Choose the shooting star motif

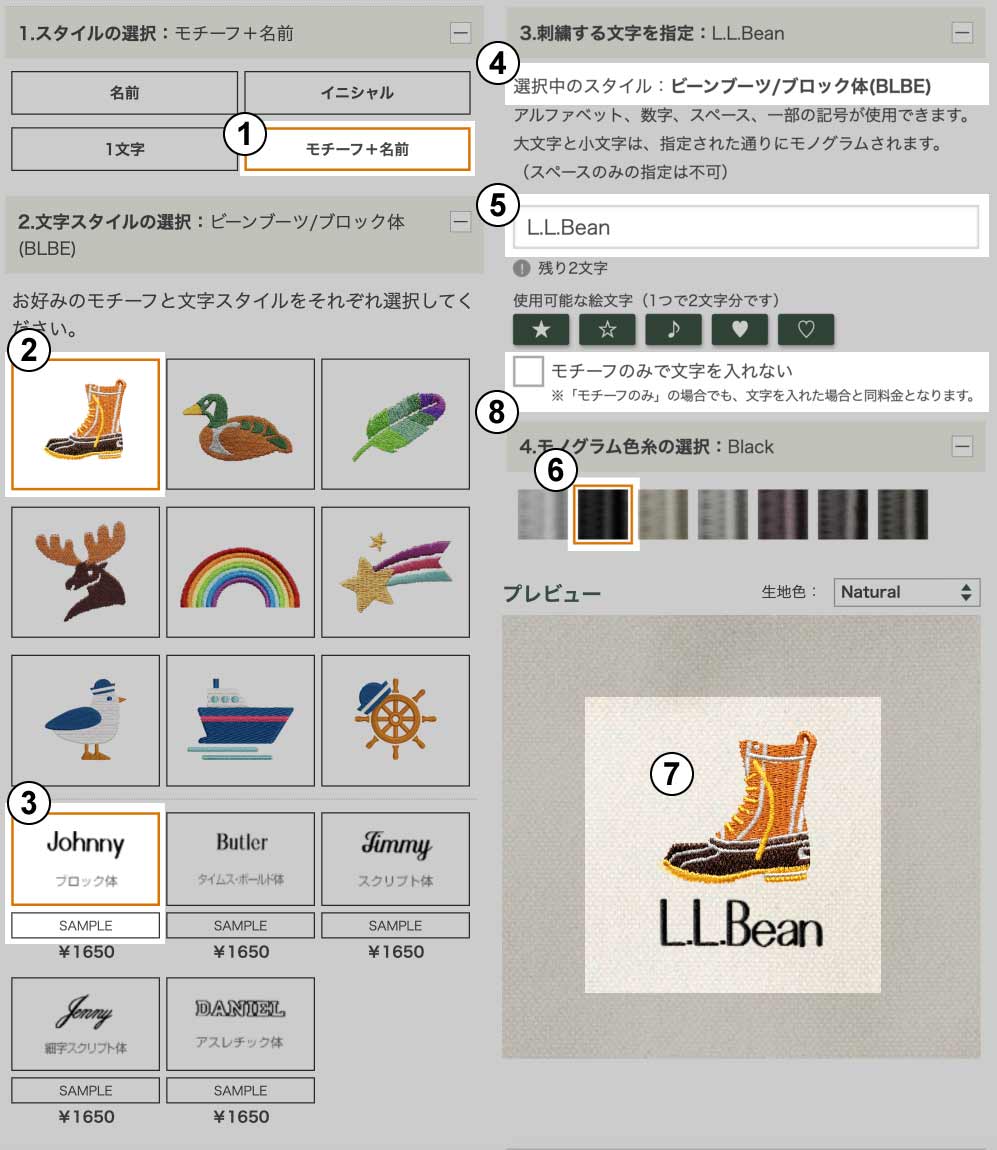coord(395,572)
